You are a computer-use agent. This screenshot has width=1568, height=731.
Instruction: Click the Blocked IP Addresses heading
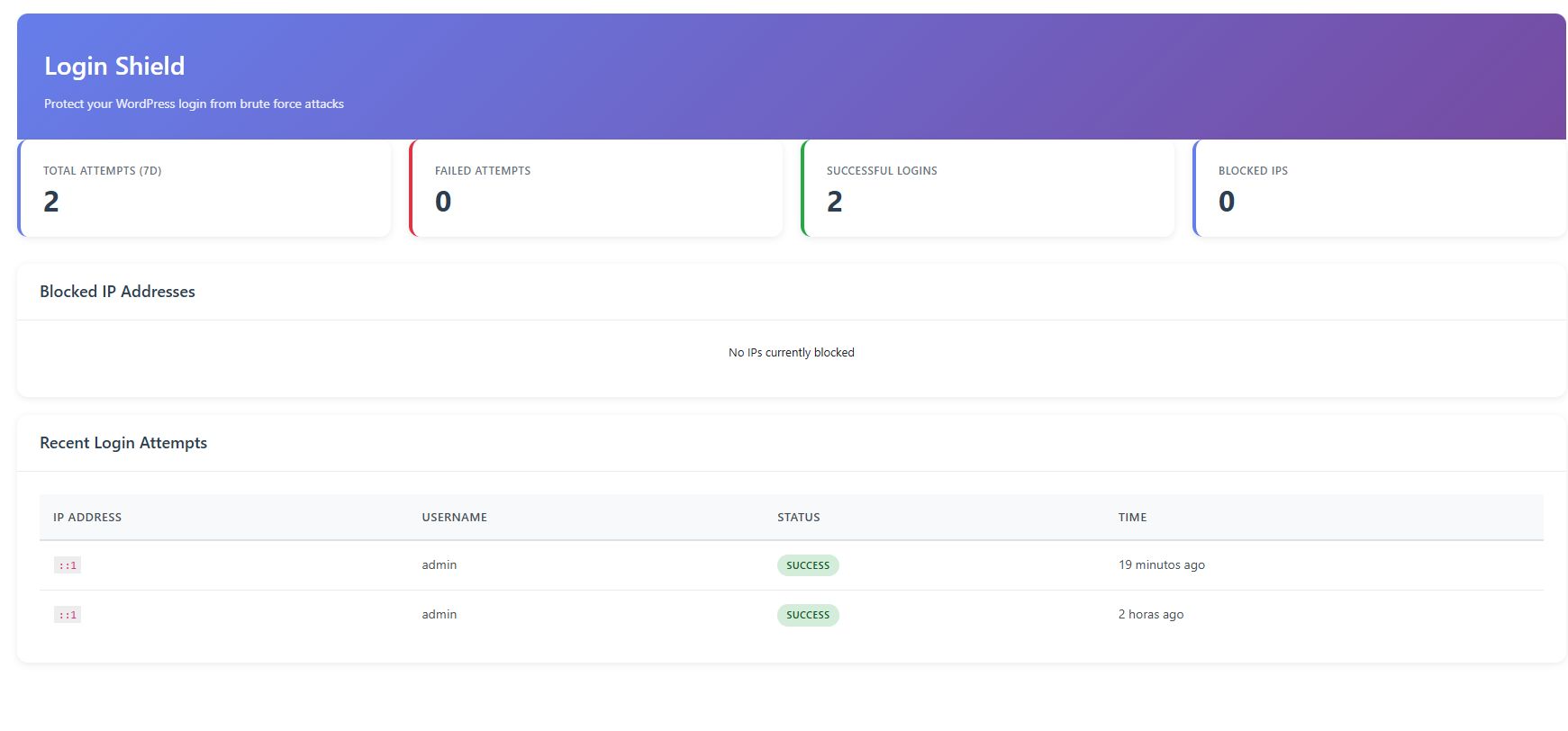click(117, 292)
